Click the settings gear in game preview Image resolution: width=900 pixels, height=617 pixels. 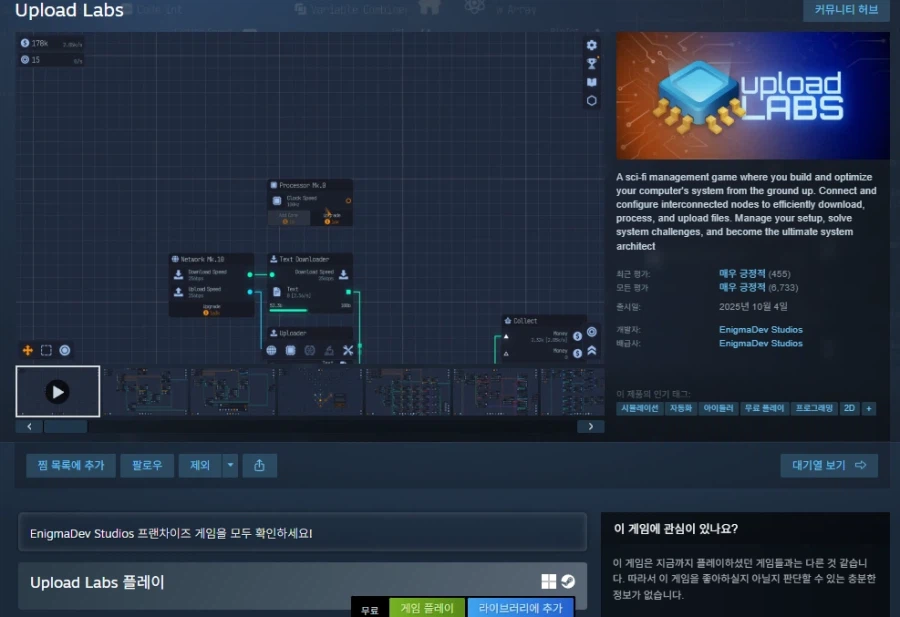point(592,45)
